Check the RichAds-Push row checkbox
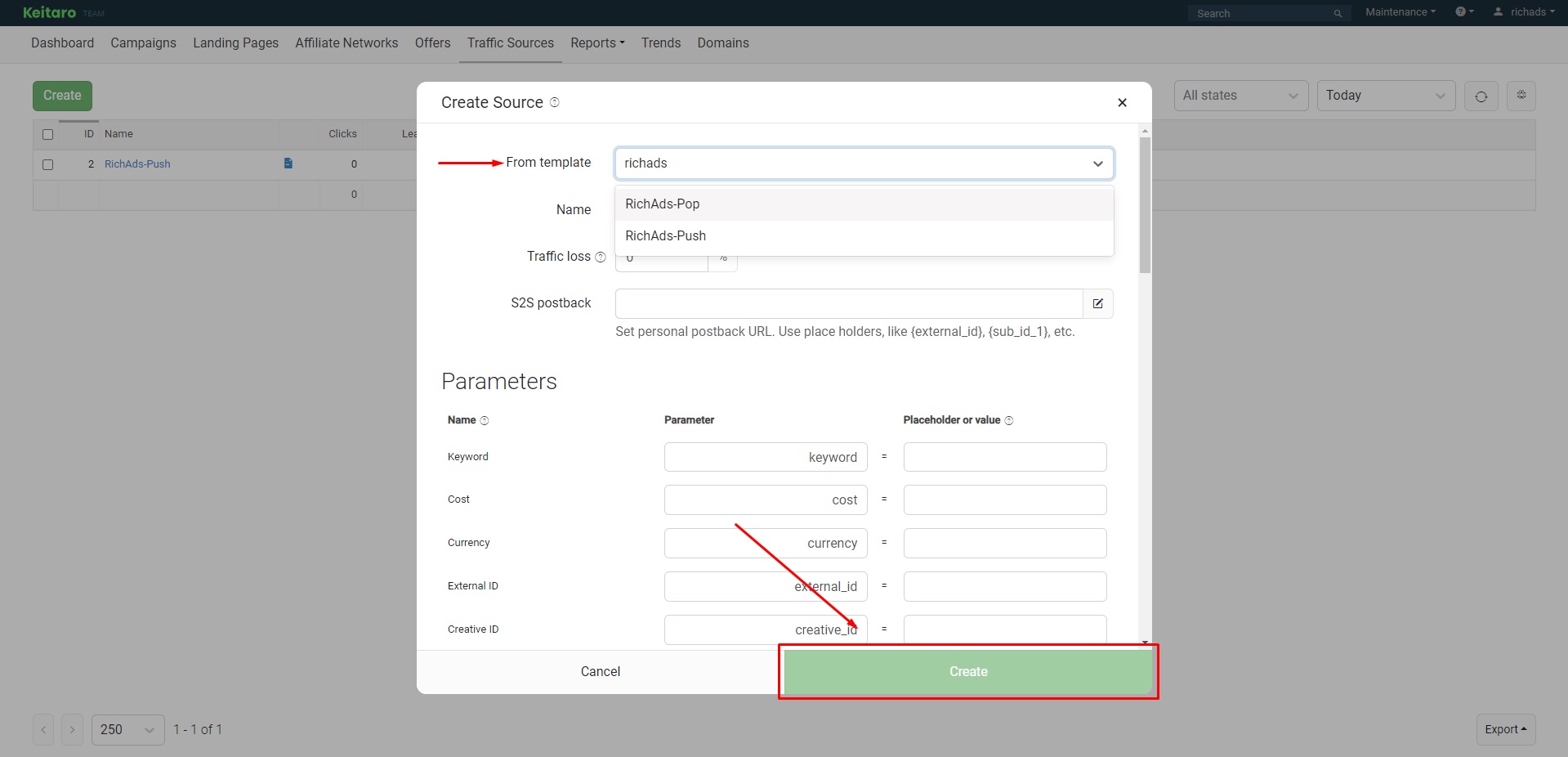1568x757 pixels. tap(47, 164)
